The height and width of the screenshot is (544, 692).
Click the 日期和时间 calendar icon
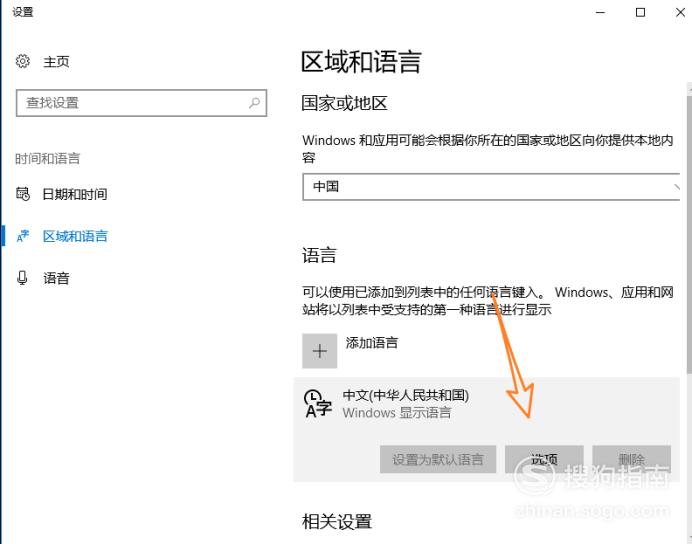click(23, 194)
